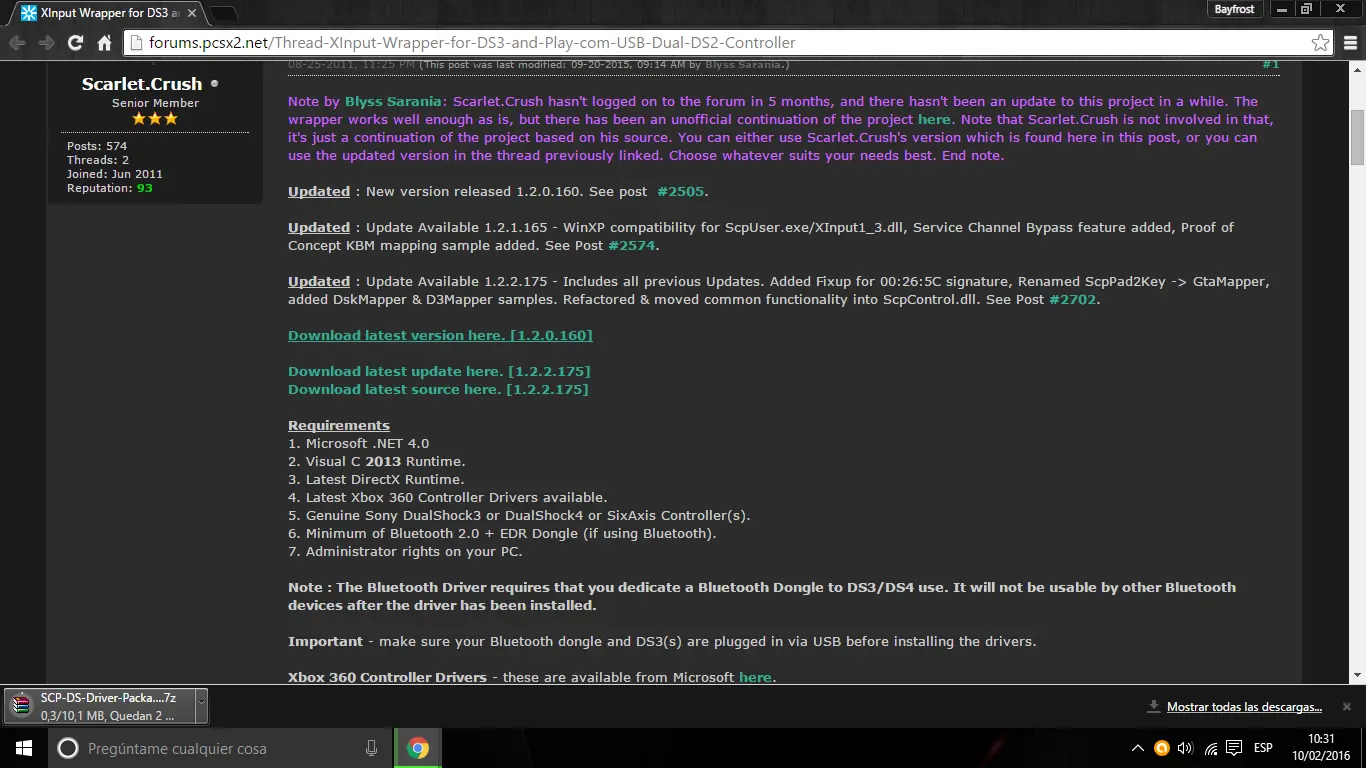Viewport: 1366px width, 768px height.
Task: Open the orange tray application icon
Action: [x=1162, y=748]
